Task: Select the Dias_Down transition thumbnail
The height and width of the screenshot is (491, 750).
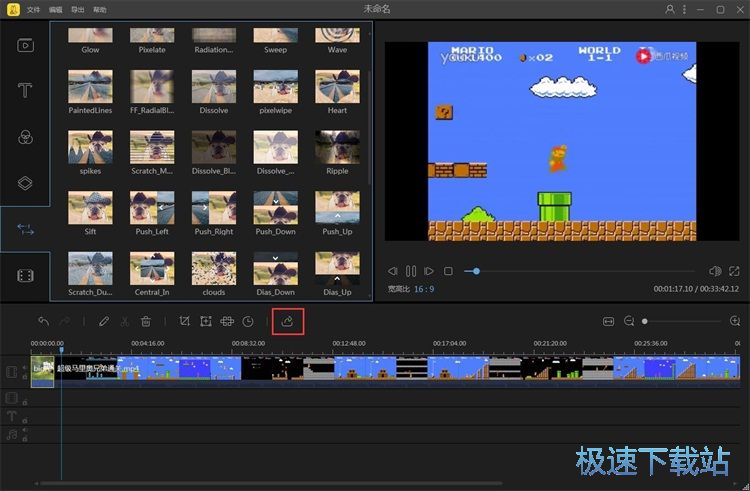Action: point(276,269)
